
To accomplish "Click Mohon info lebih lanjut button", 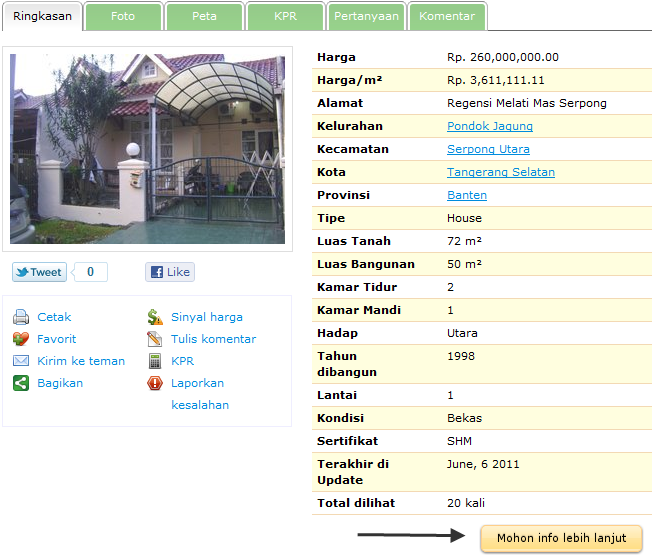I will click(x=561, y=538).
